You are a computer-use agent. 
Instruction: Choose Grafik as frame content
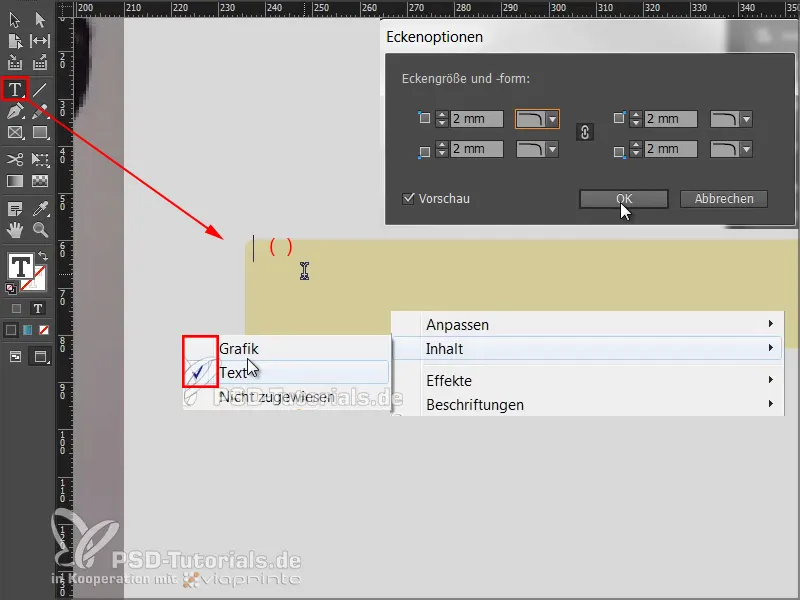287,348
